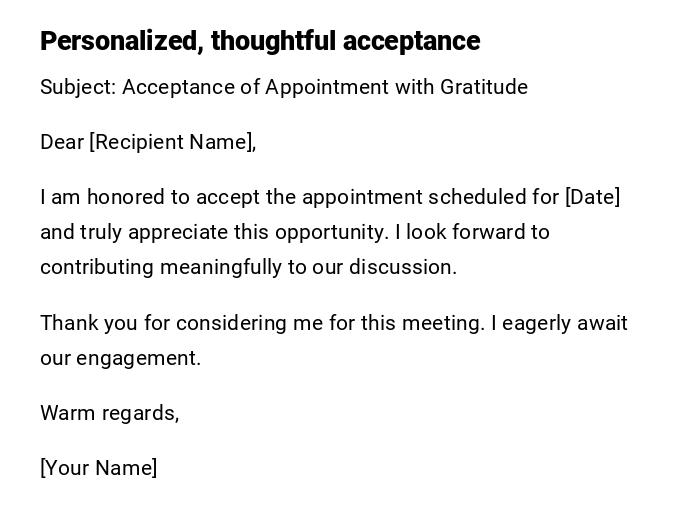This screenshot has width=700, height=530.
Task: Click the heading "Personalized, thoughtful acceptance"
Action: pyautogui.click(x=260, y=41)
